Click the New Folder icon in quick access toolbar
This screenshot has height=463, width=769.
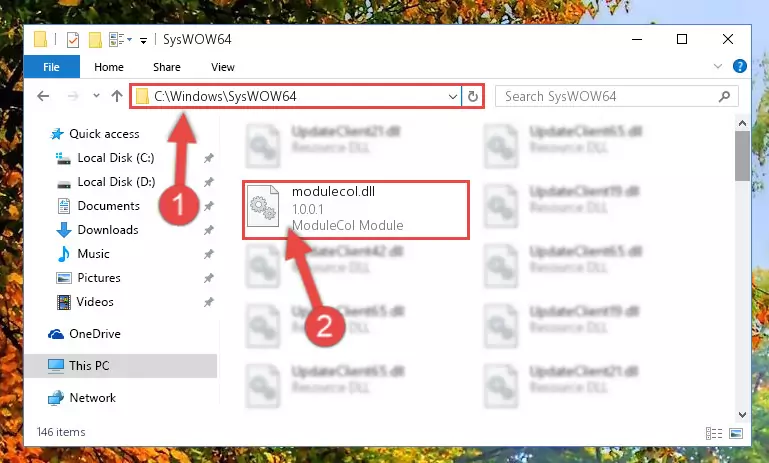click(95, 40)
